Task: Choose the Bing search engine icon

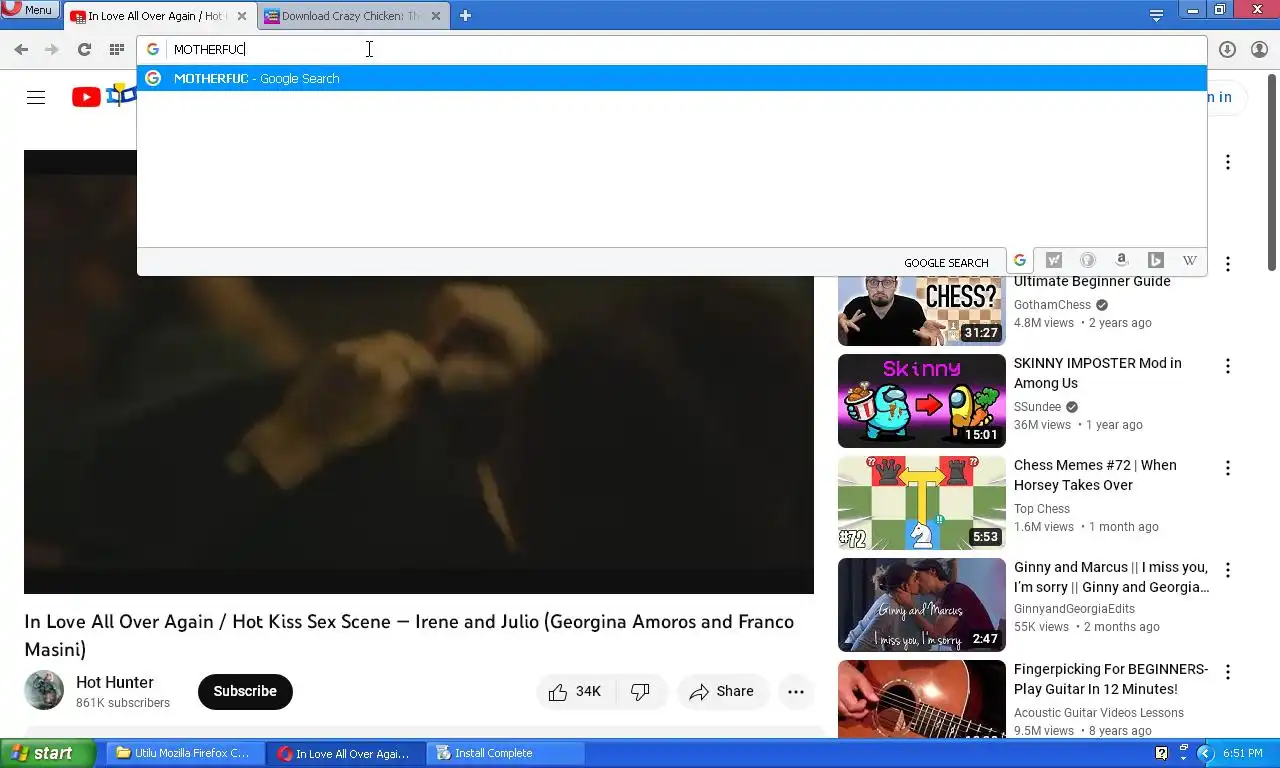Action: pos(1155,261)
